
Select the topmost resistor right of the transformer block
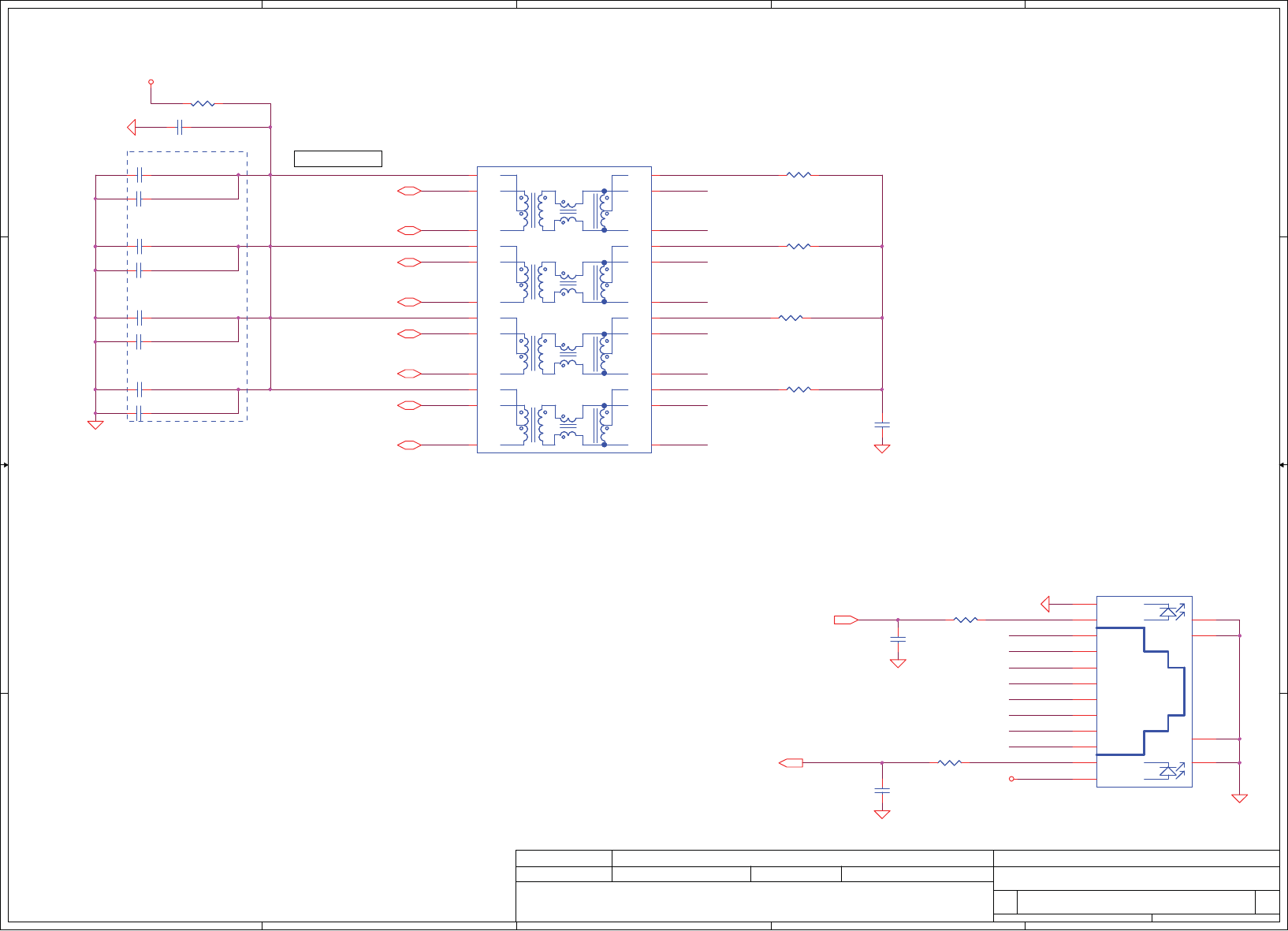tap(798, 175)
